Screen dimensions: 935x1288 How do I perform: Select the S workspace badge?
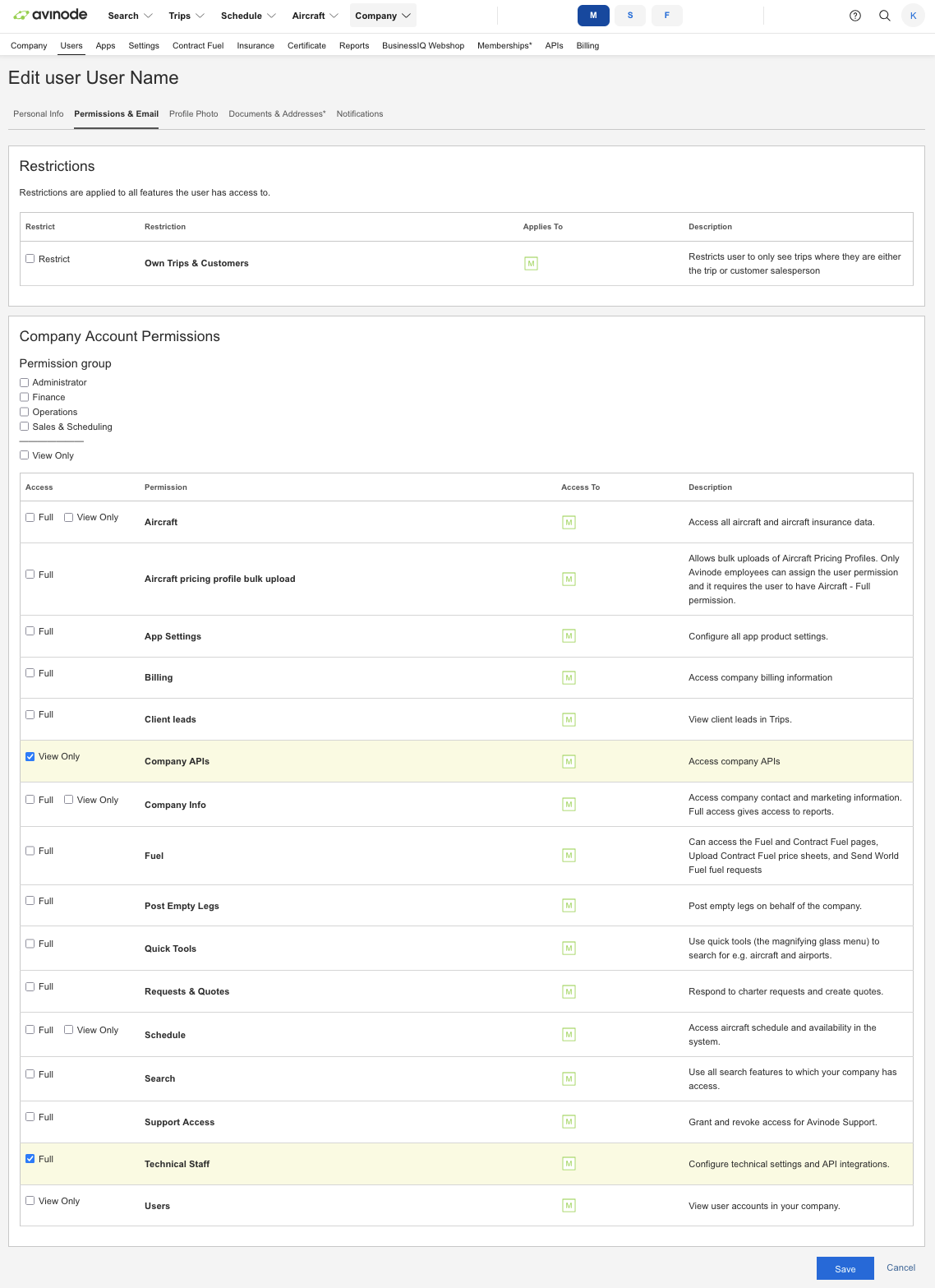click(629, 15)
